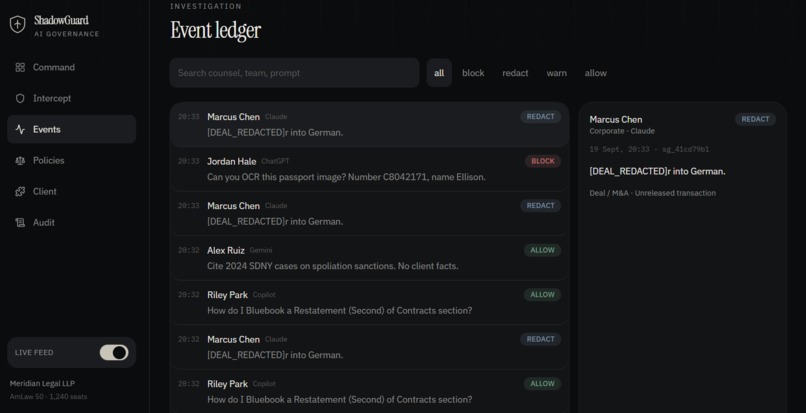Click the detail panel's '[DEAL_REDACTED]r into German.' text
Image resolution: width=806 pixels, height=413 pixels.
[x=657, y=171]
